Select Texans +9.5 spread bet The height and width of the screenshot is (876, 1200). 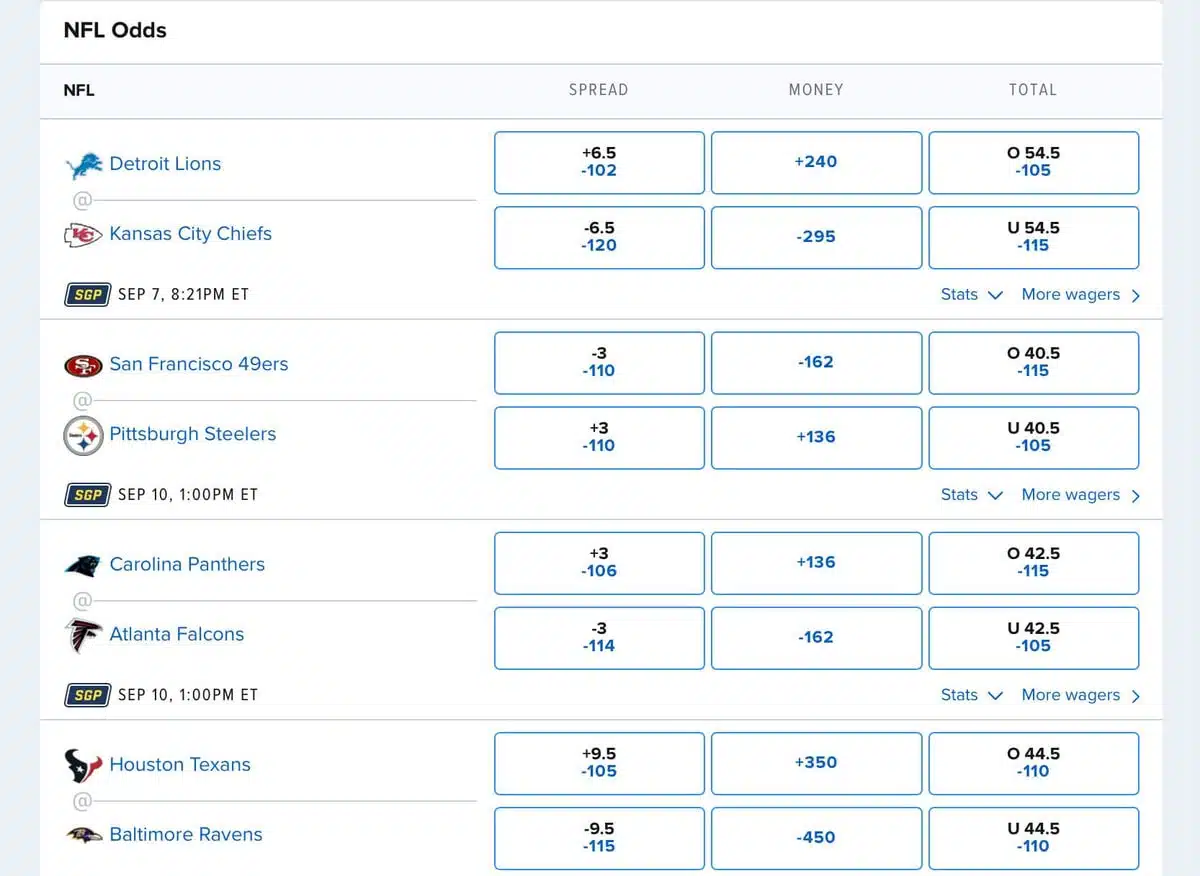(x=599, y=762)
